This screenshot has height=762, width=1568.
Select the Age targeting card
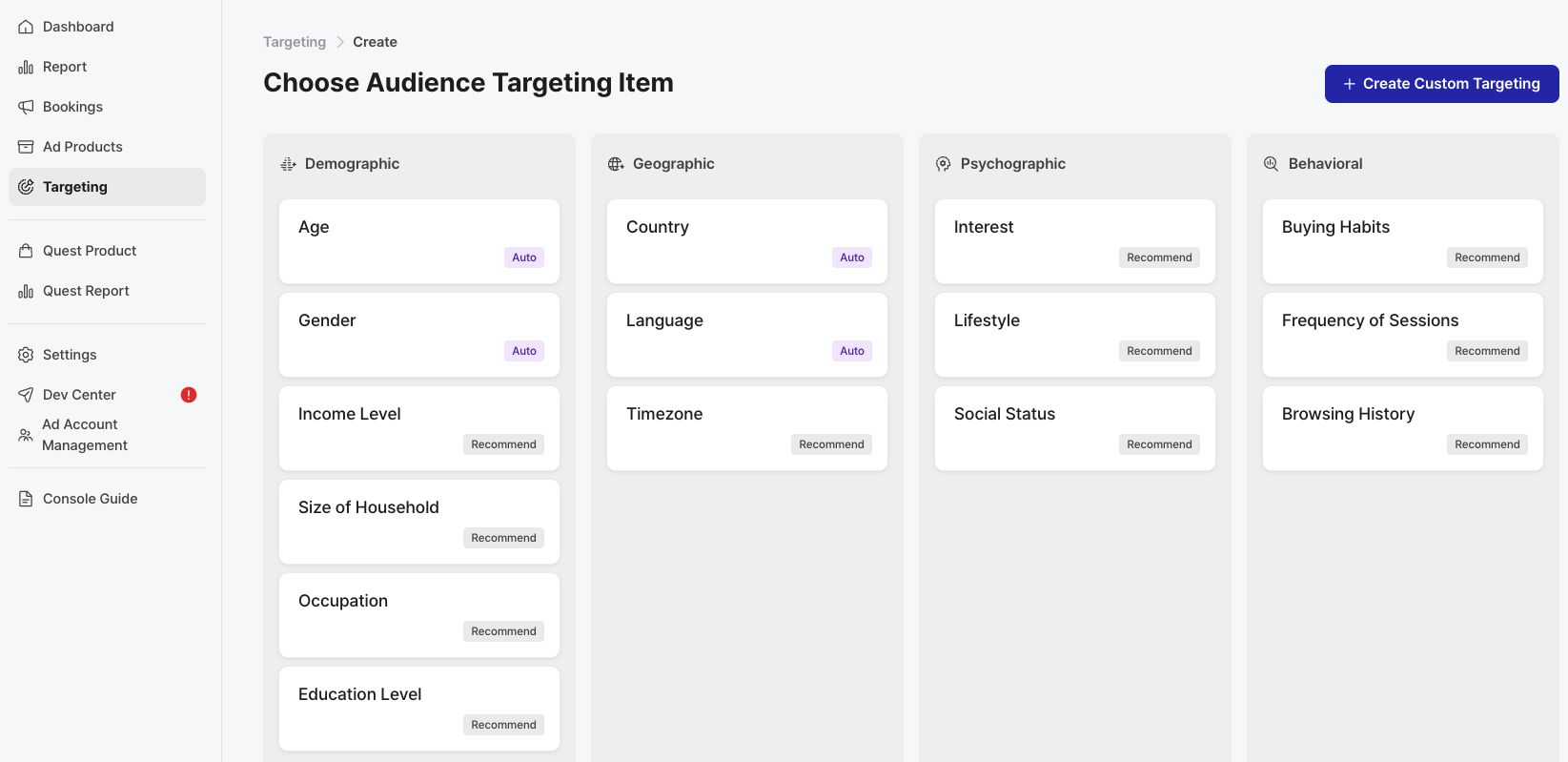[418, 240]
